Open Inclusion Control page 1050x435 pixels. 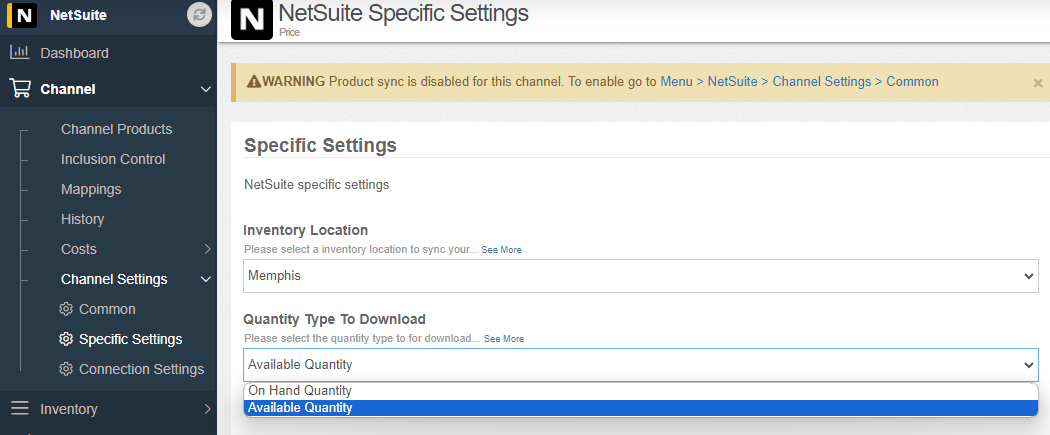pos(113,159)
